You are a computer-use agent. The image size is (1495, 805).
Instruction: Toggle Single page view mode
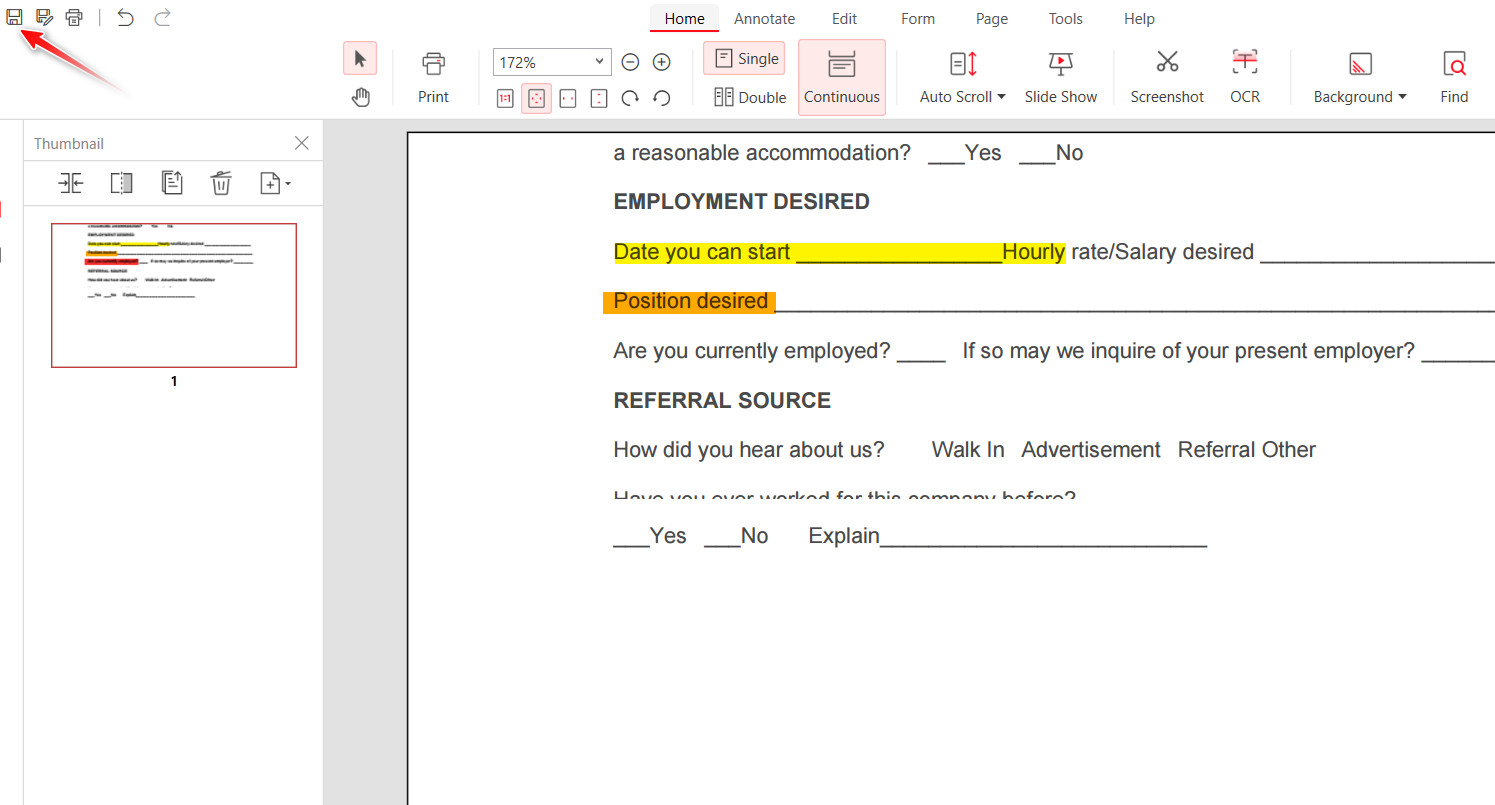click(x=744, y=59)
